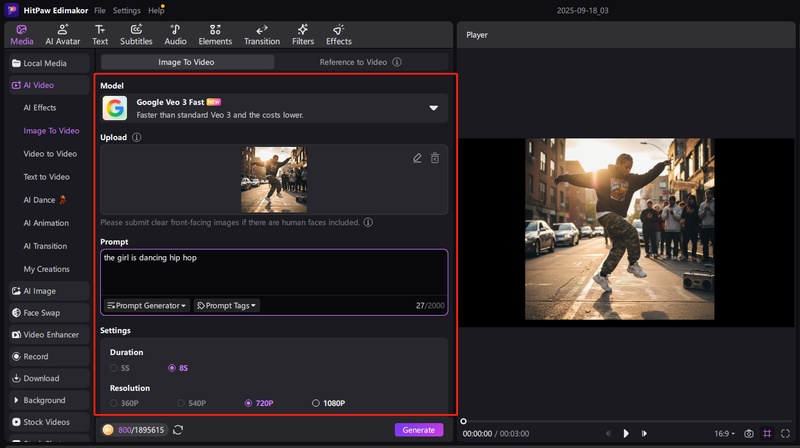Click the Generate button
Screen dimensions: 800x448
click(x=419, y=430)
